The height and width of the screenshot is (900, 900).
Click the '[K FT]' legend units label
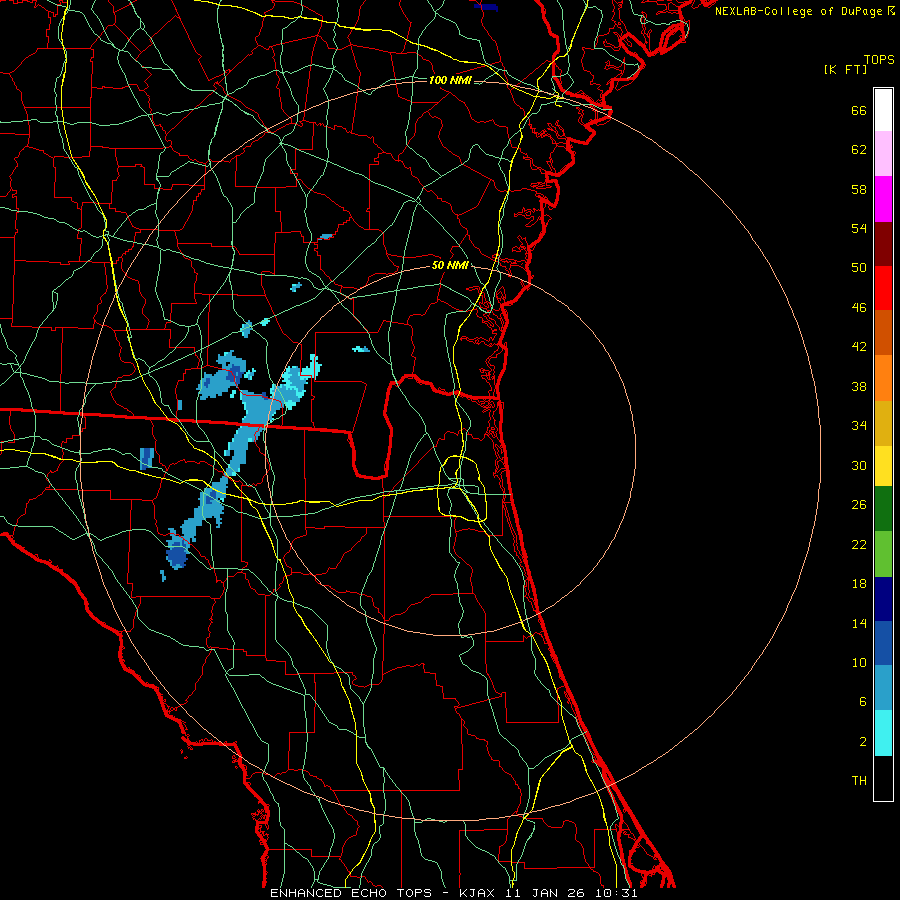pyautogui.click(x=845, y=69)
